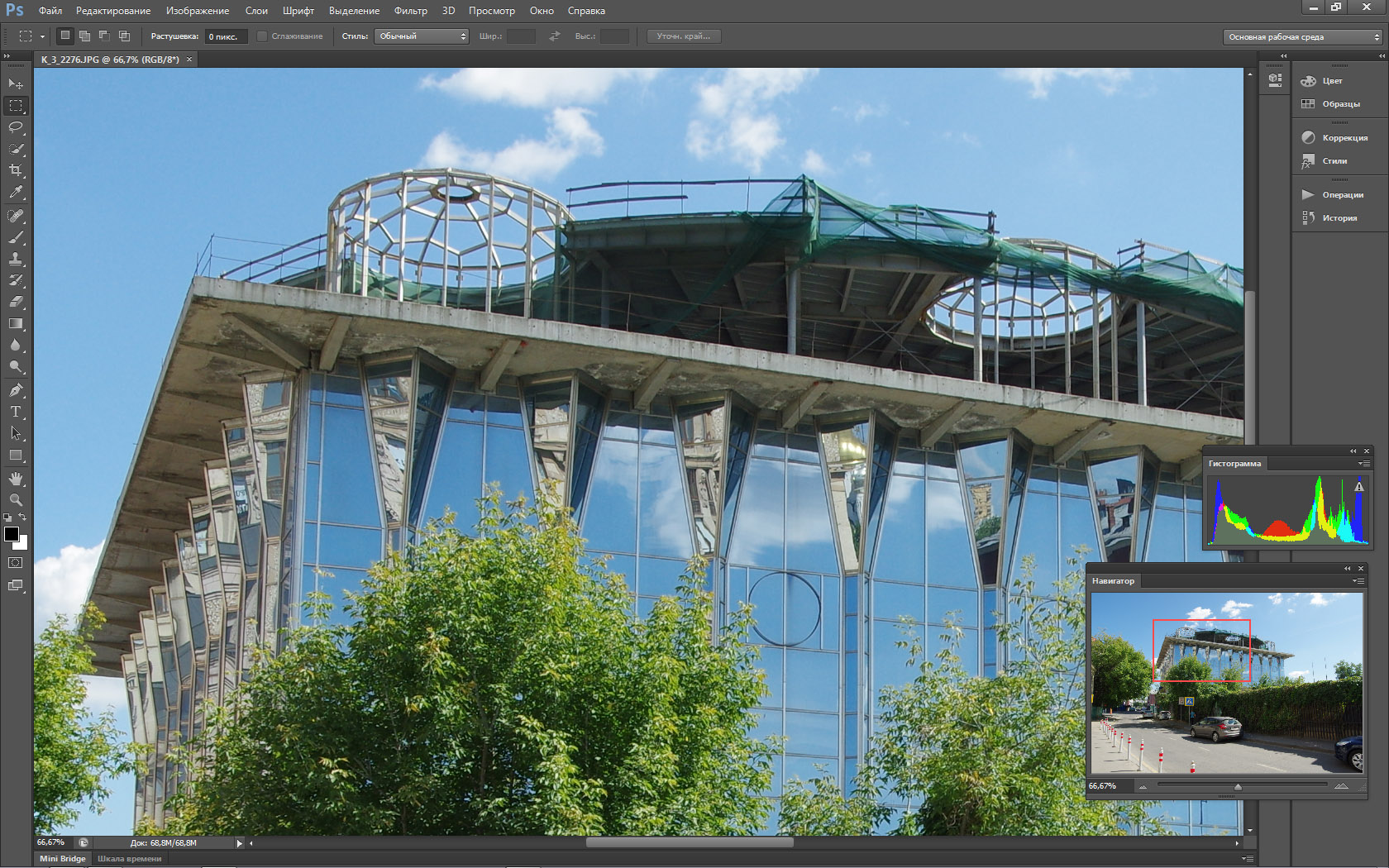
Task: Open the Гистограмма panel options menu
Action: [x=1363, y=464]
